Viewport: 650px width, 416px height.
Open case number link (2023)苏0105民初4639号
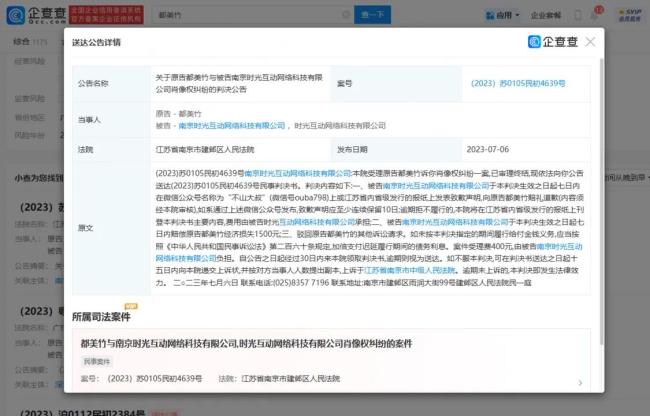pos(518,83)
